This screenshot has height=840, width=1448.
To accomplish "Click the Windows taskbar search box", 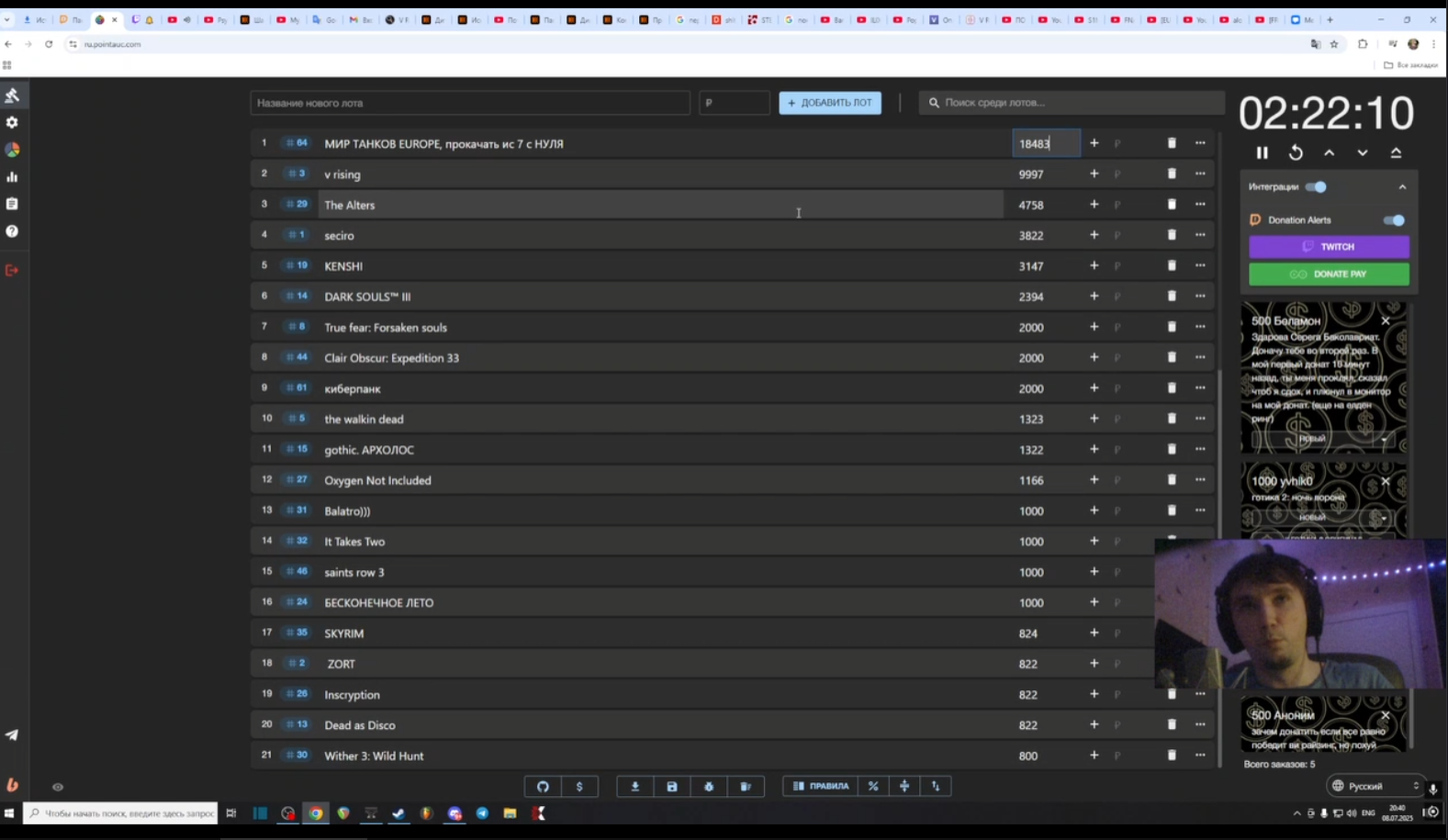I will [120, 813].
